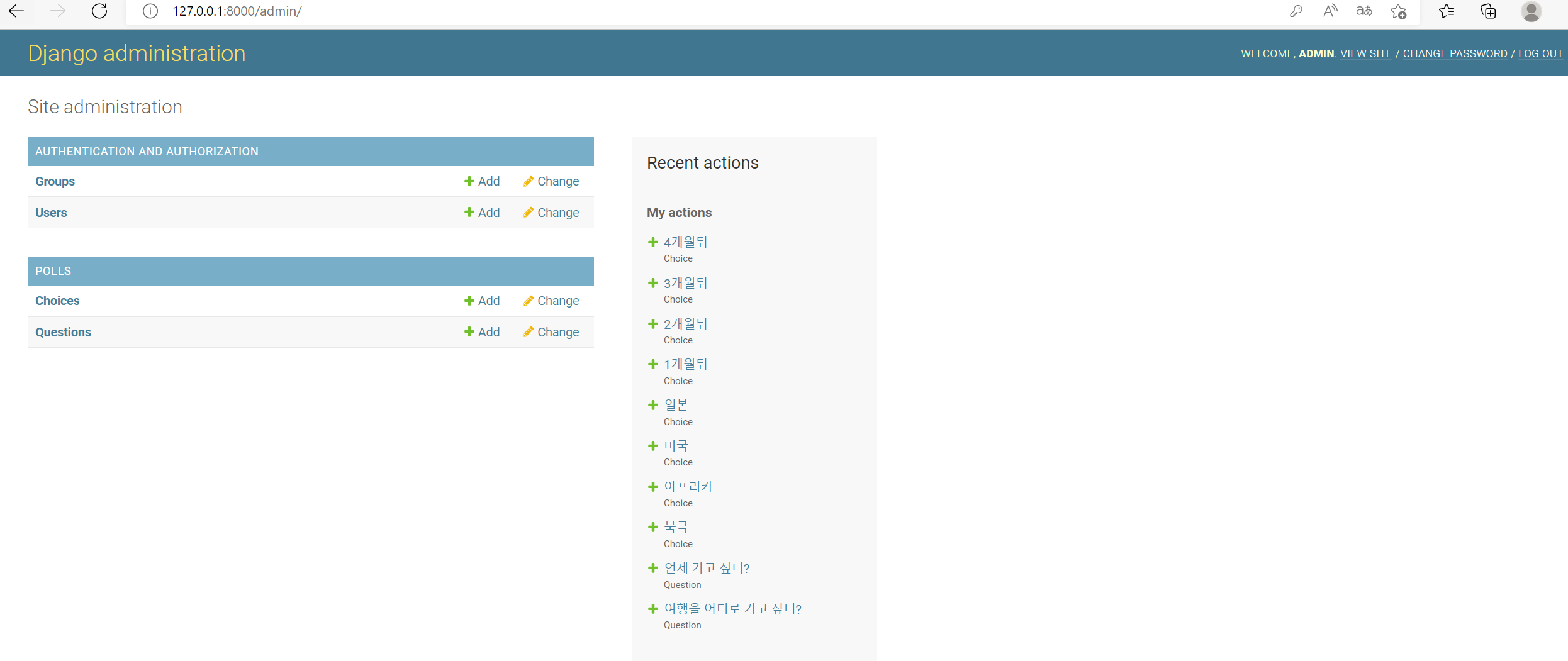Screen dimensions: 1568x661
Task: Open recent action 1개월뒤
Action: click(686, 364)
